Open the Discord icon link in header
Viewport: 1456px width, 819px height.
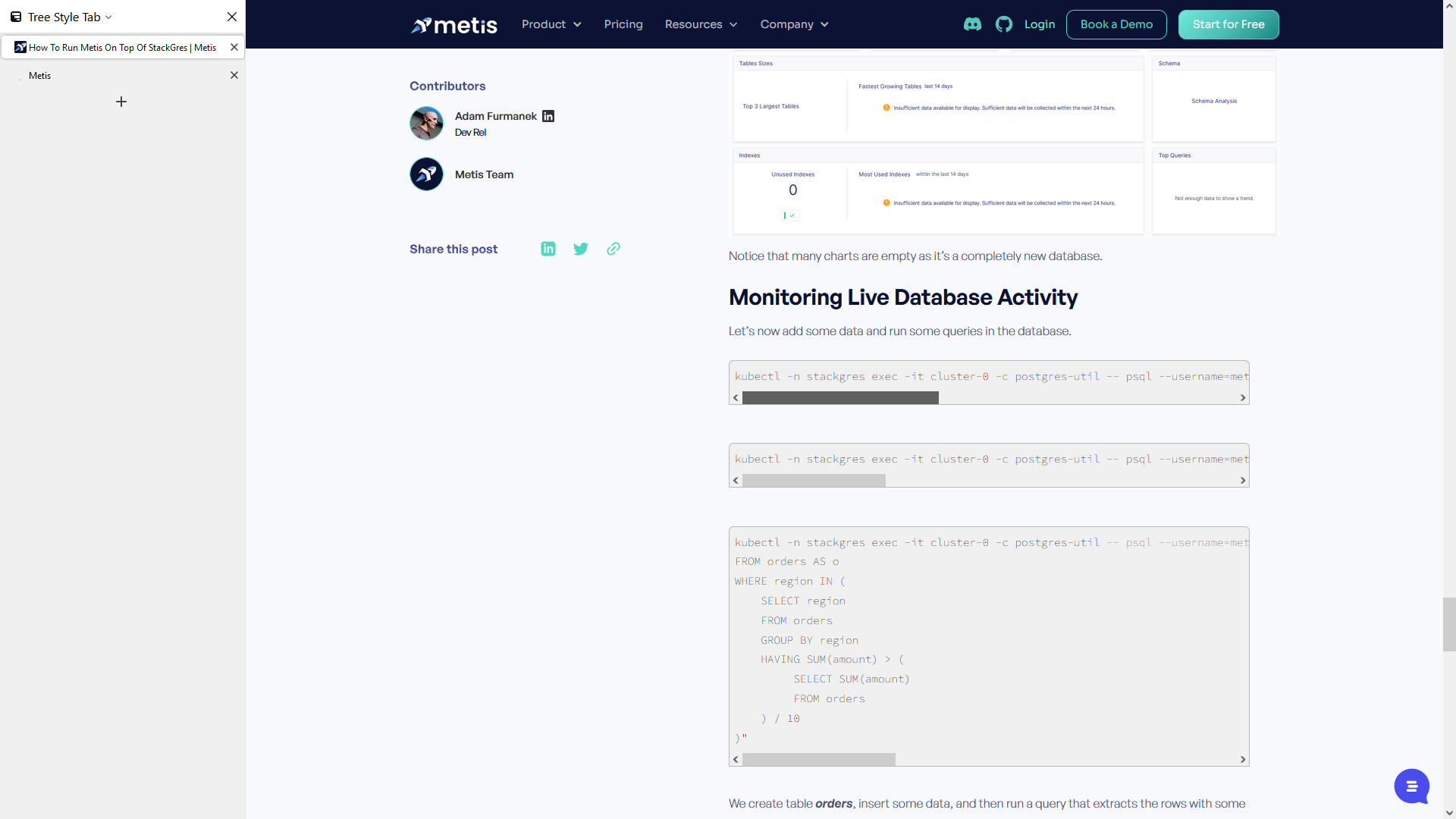972,24
